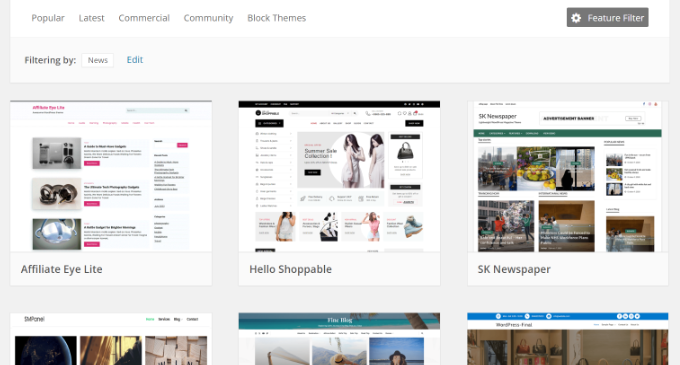This screenshot has width=680, height=365.
Task: Click the Feature Filter button
Action: pos(607,17)
